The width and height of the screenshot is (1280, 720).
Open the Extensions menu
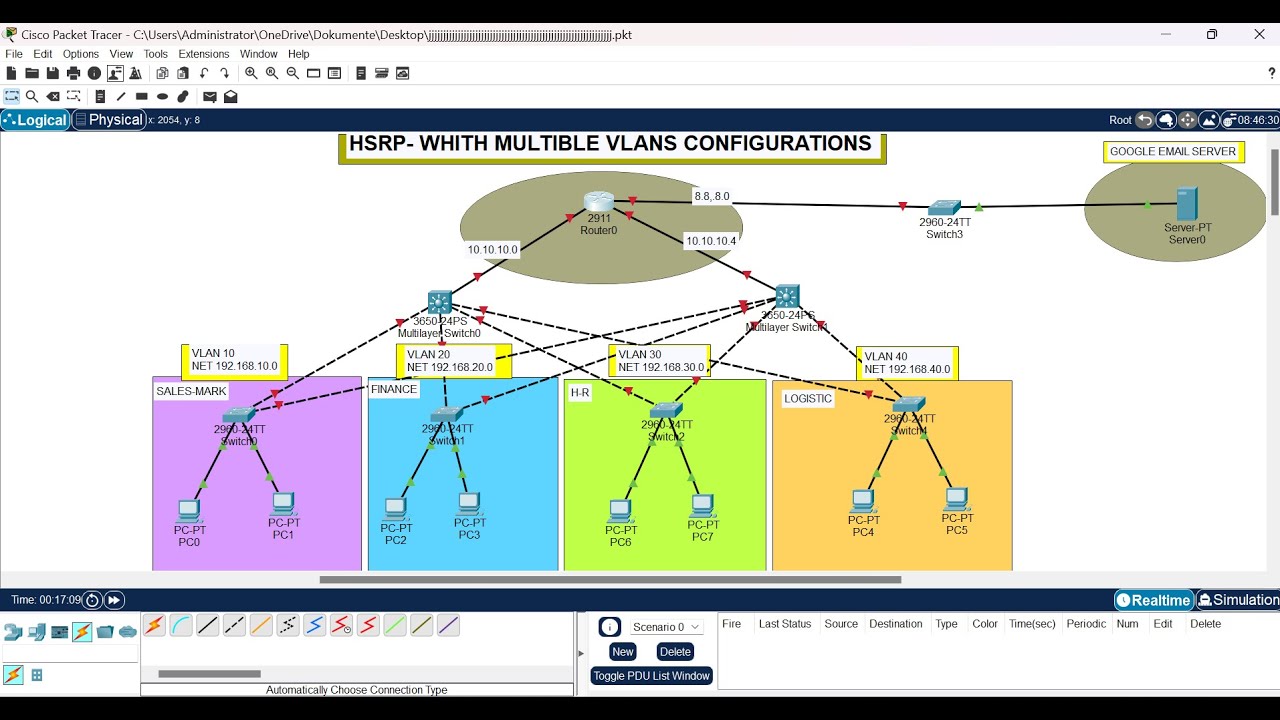(x=204, y=54)
